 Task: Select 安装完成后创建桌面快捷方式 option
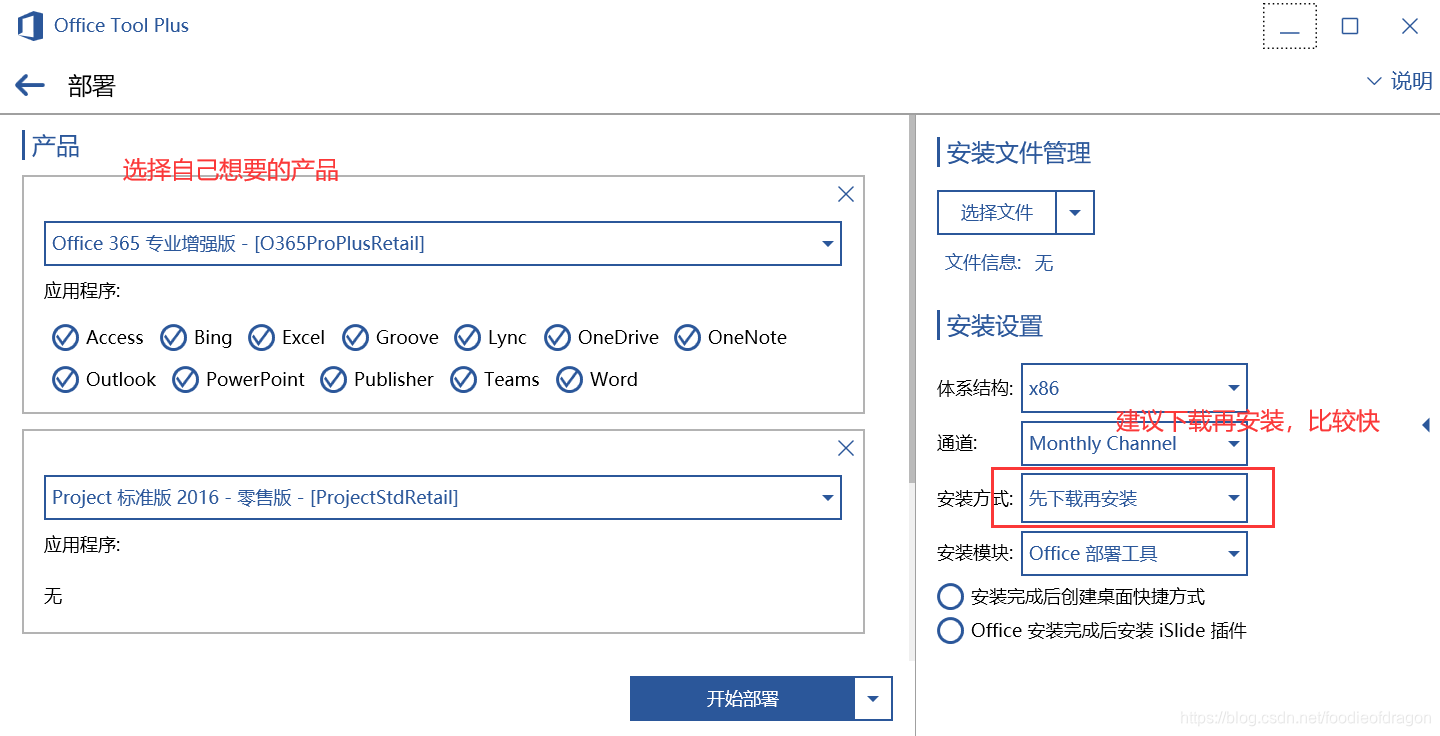click(950, 596)
